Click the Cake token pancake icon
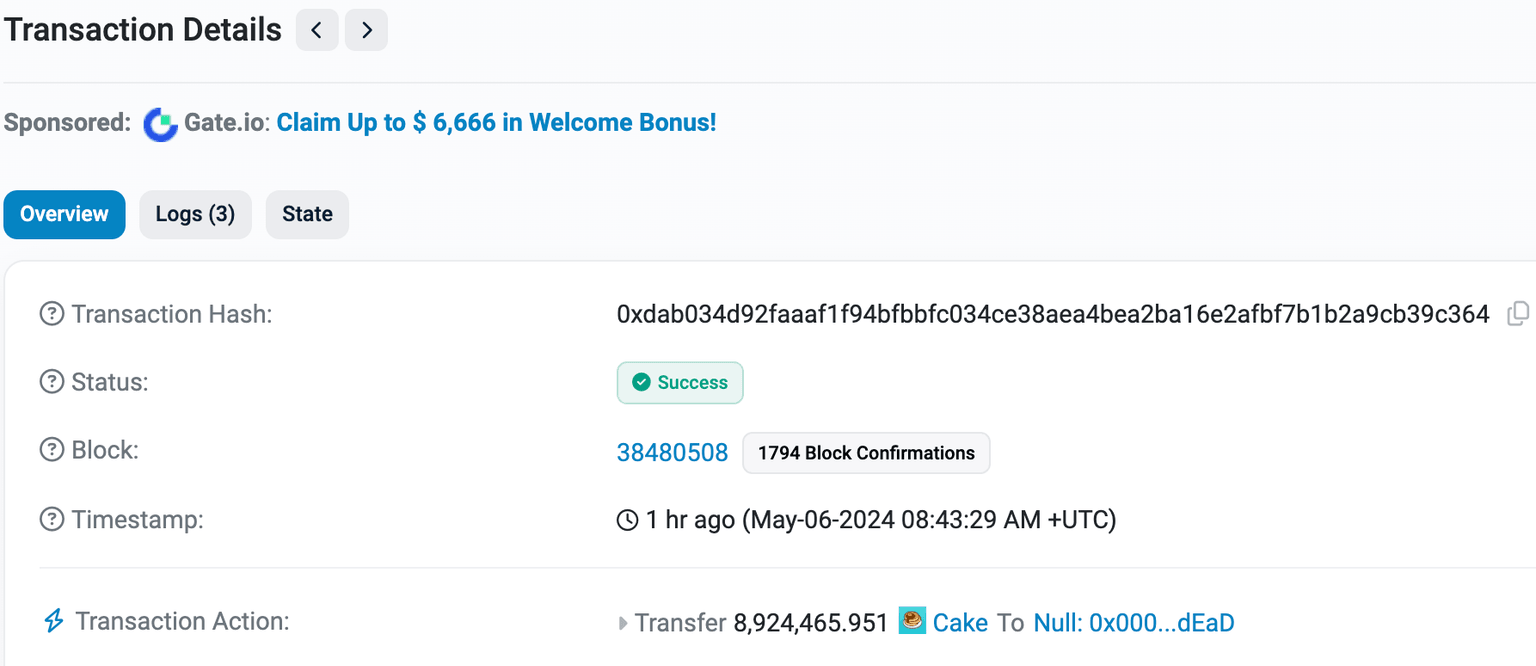This screenshot has height=666, width=1536. (912, 621)
